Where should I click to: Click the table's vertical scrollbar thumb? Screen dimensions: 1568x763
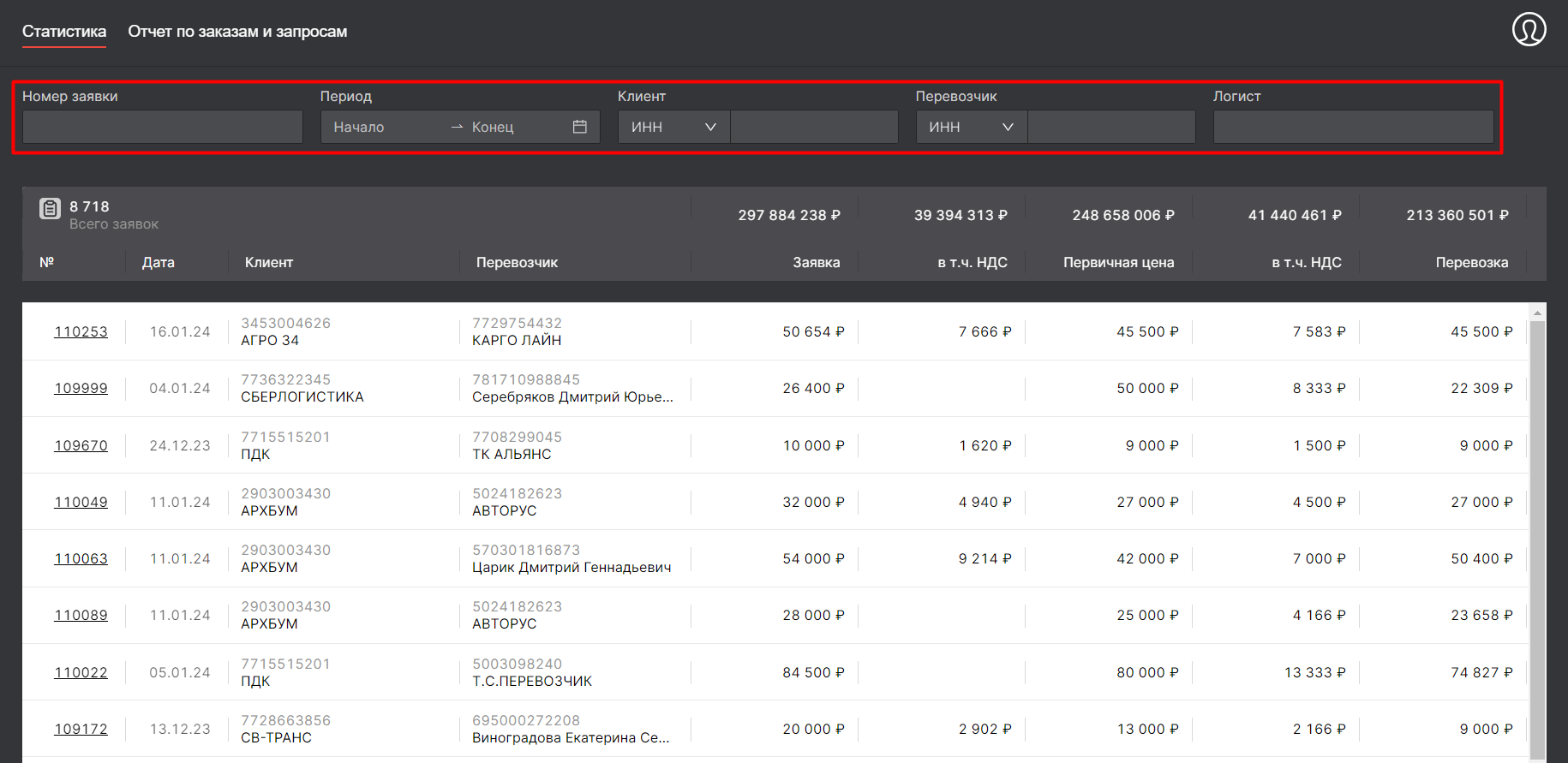pos(1537,539)
